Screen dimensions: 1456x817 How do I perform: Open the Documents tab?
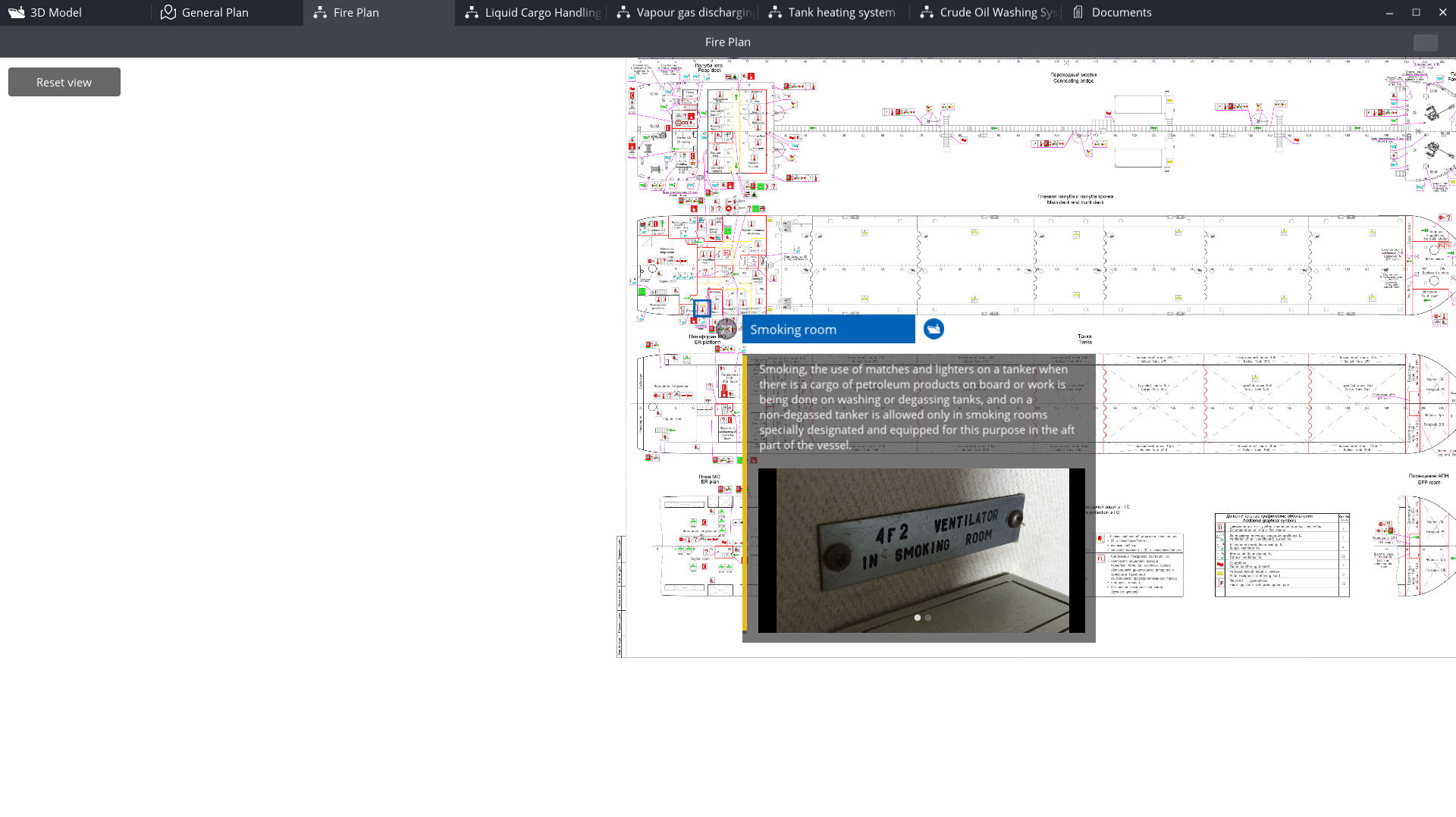coord(1121,12)
